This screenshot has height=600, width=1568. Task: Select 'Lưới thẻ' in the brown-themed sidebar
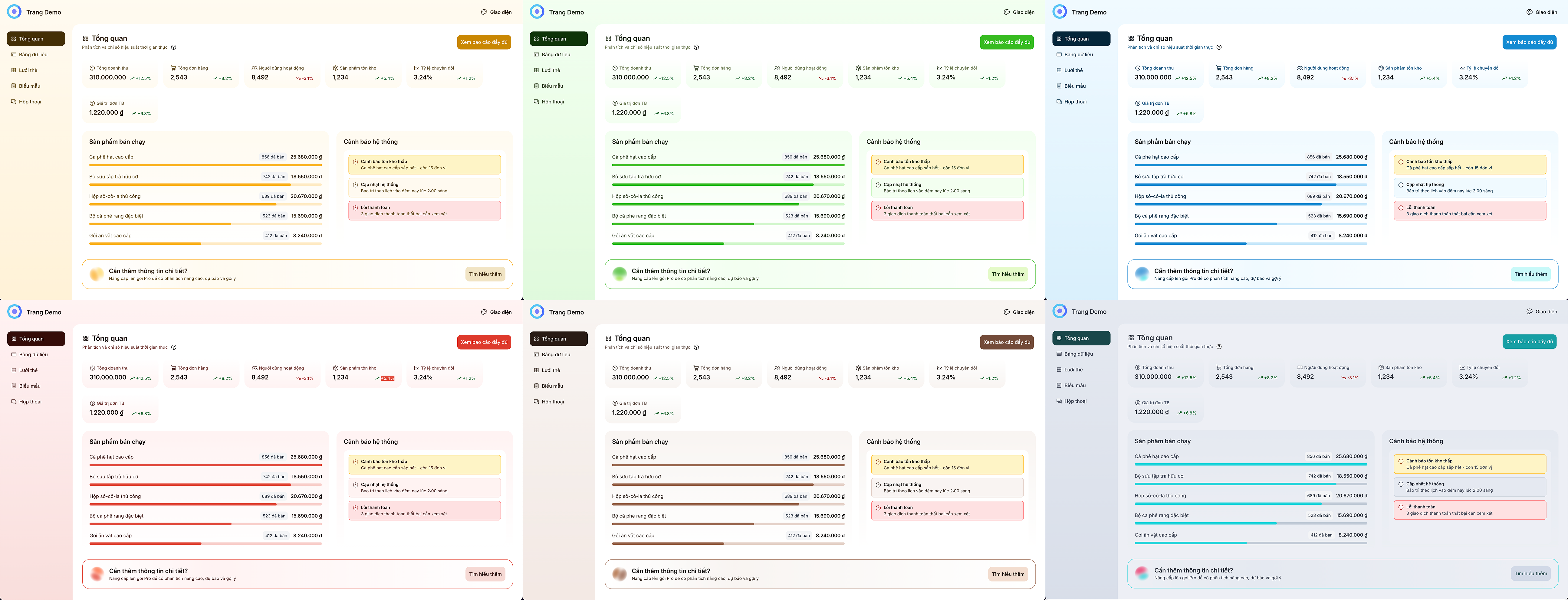[550, 370]
